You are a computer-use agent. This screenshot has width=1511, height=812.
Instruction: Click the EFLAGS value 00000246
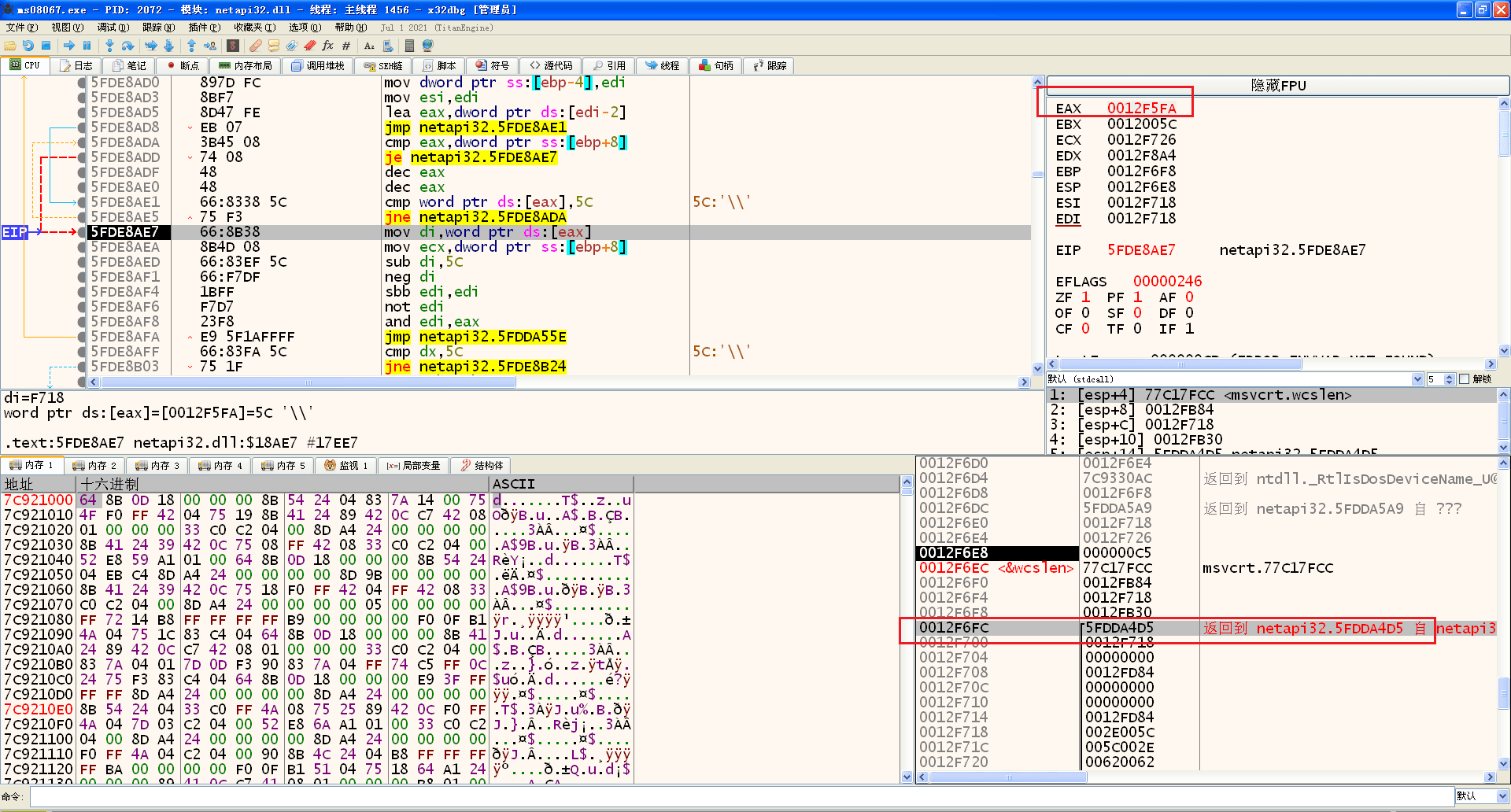pyautogui.click(x=1167, y=282)
